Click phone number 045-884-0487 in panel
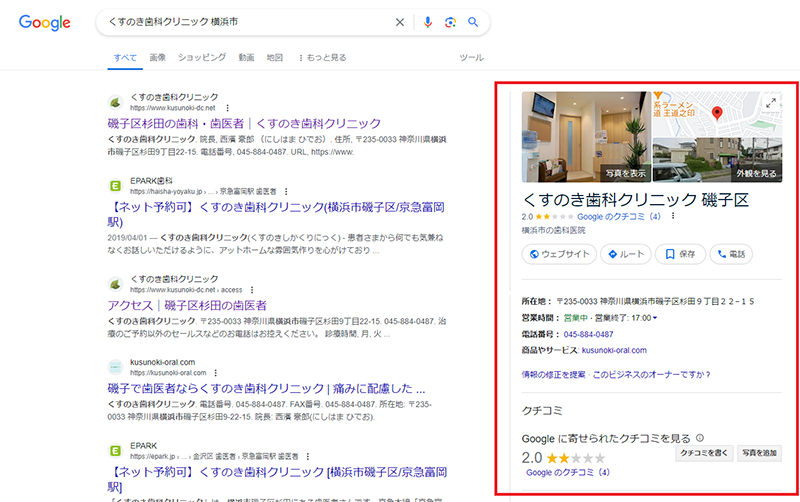Image resolution: width=800 pixels, height=502 pixels. tap(588, 334)
